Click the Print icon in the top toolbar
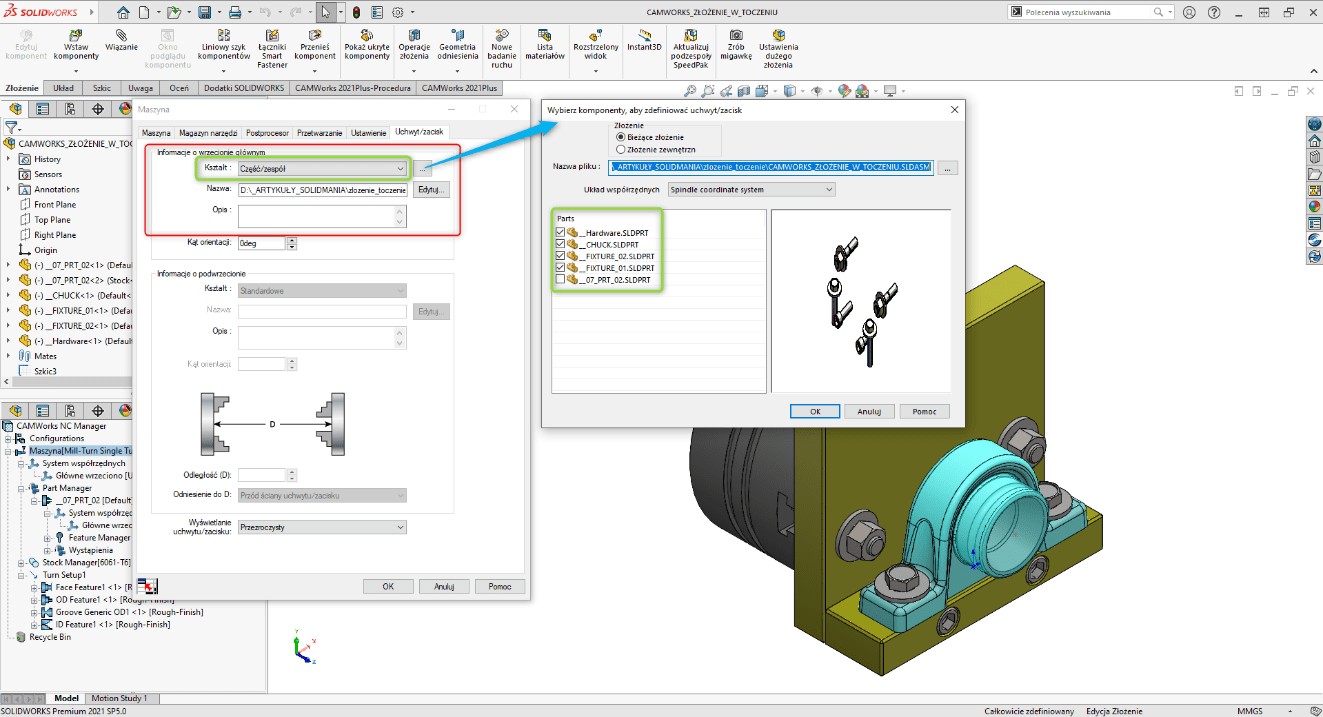 234,13
